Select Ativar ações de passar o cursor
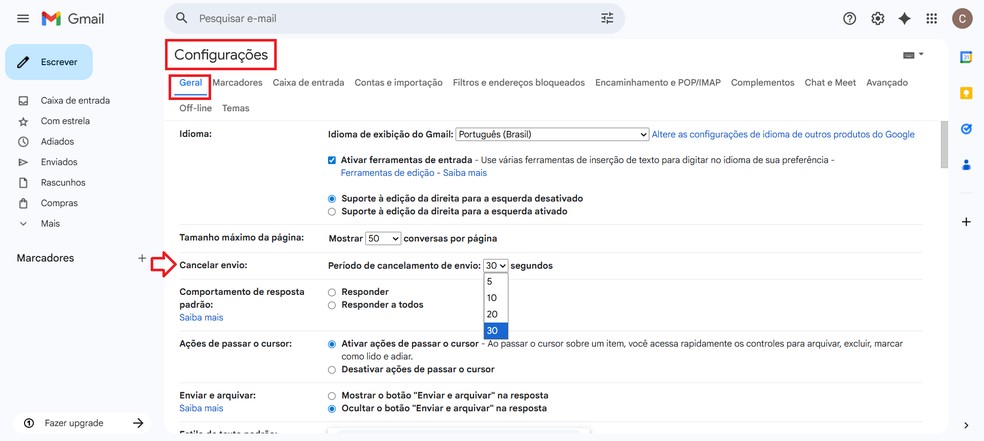 tap(332, 344)
